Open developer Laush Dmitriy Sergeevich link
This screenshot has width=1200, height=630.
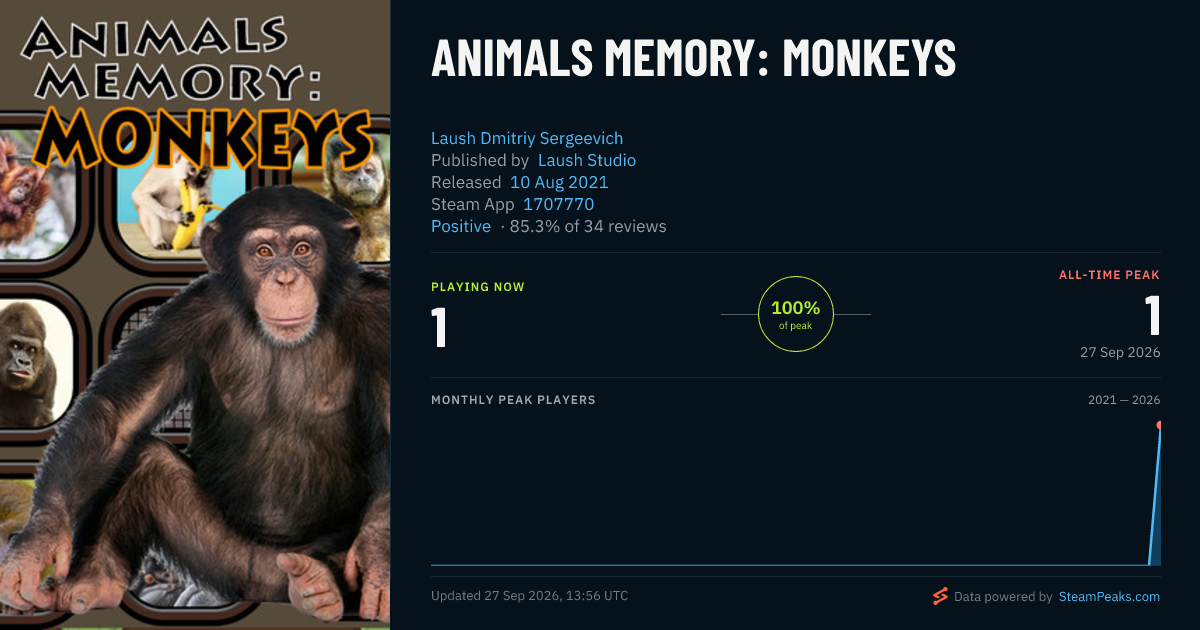coord(527,138)
